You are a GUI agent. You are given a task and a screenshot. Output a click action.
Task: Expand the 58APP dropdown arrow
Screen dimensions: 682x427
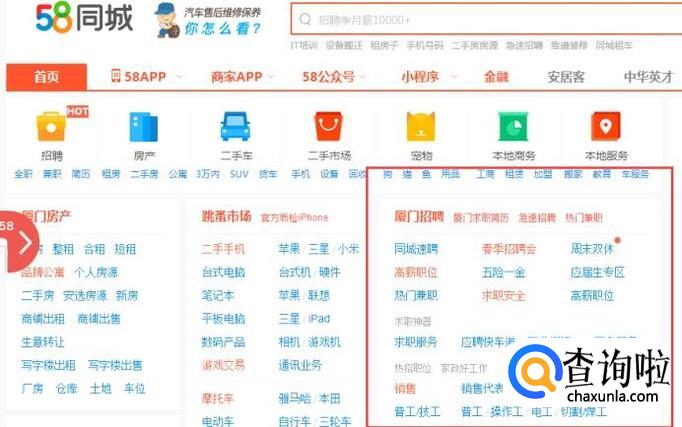[179, 77]
